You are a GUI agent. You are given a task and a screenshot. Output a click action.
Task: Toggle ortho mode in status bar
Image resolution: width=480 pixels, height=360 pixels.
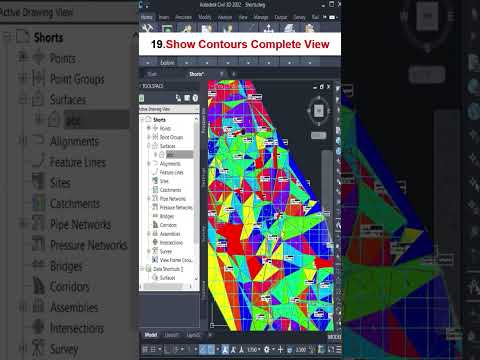tap(168, 349)
